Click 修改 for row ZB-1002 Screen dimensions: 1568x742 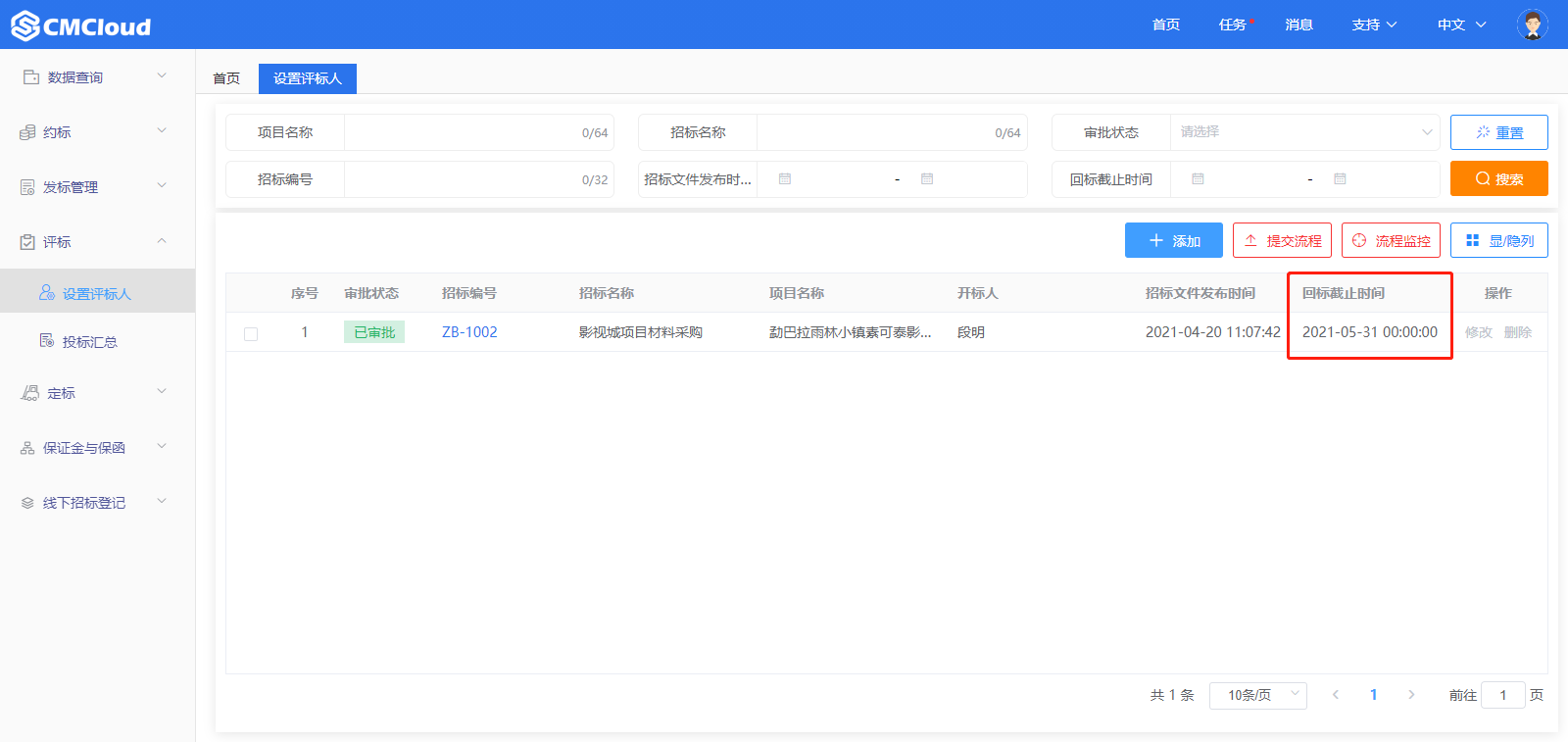pyautogui.click(x=1479, y=332)
